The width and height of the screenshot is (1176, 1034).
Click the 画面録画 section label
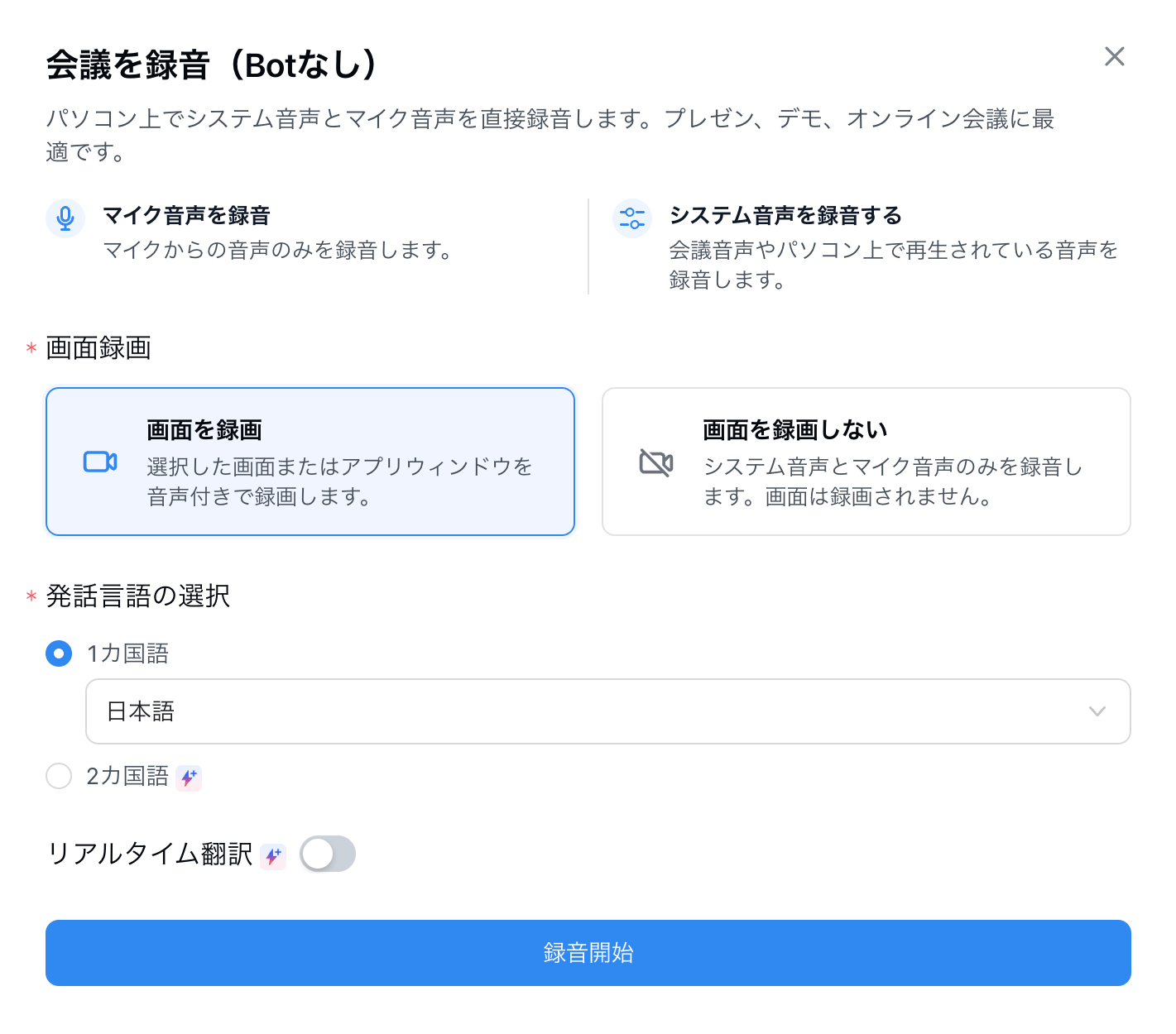click(x=98, y=348)
